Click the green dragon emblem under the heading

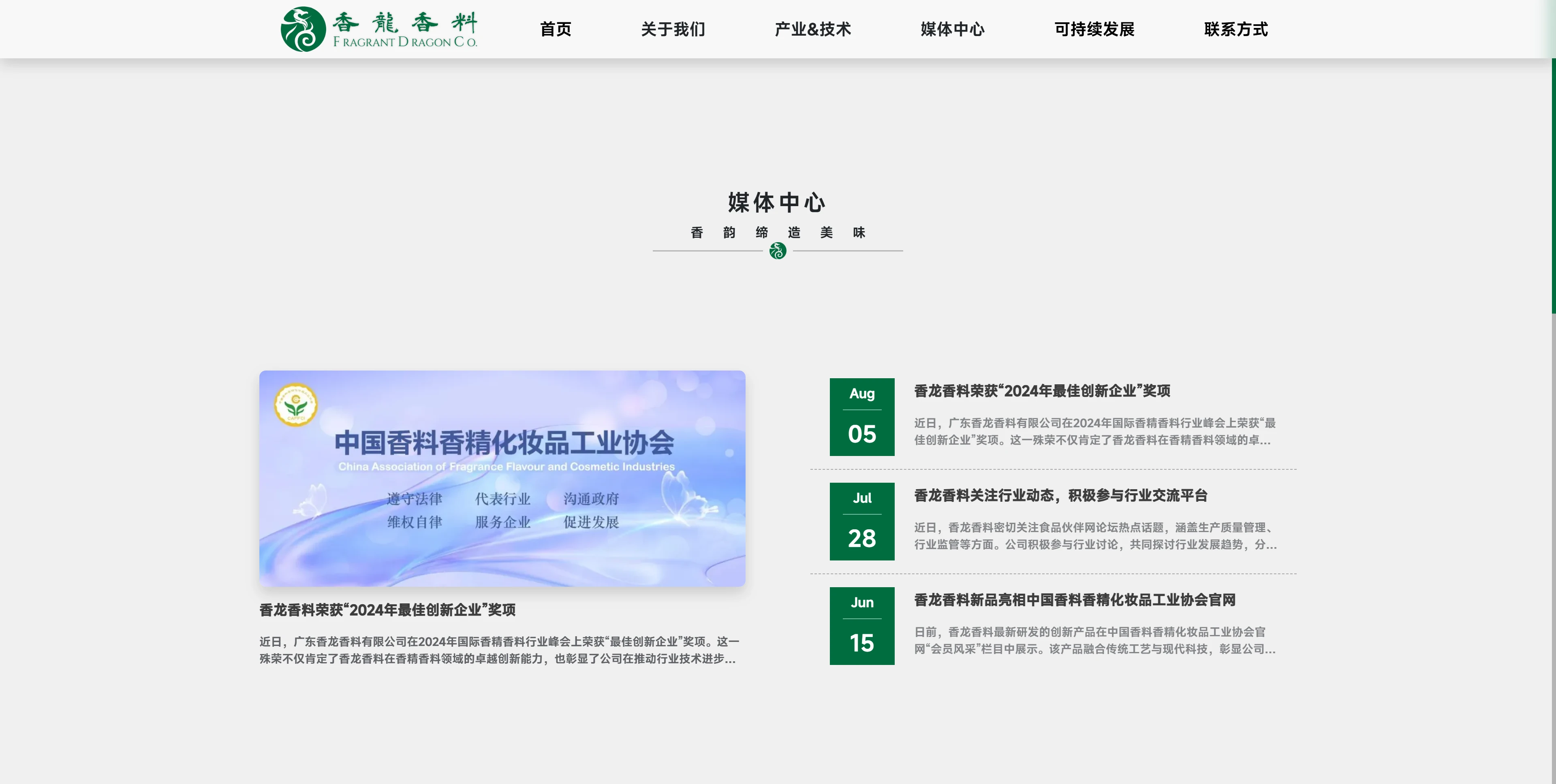pos(778,251)
